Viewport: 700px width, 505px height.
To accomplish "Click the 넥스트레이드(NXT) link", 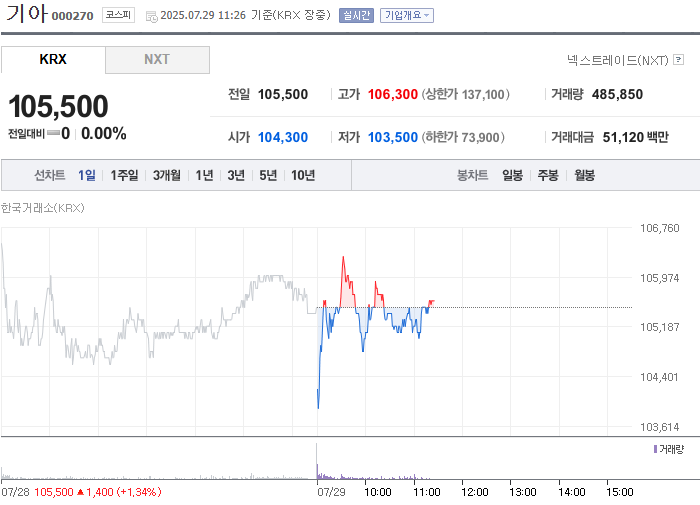I will point(617,60).
